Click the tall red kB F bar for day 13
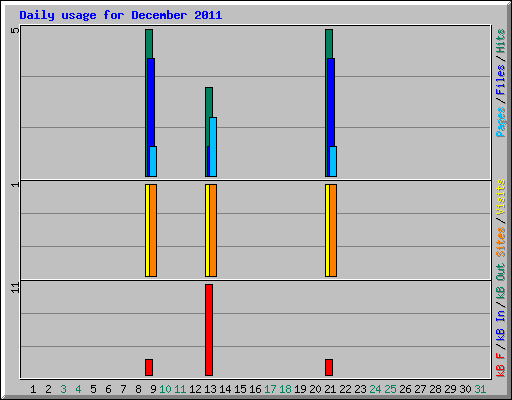The width and height of the screenshot is (512, 400). tap(209, 330)
